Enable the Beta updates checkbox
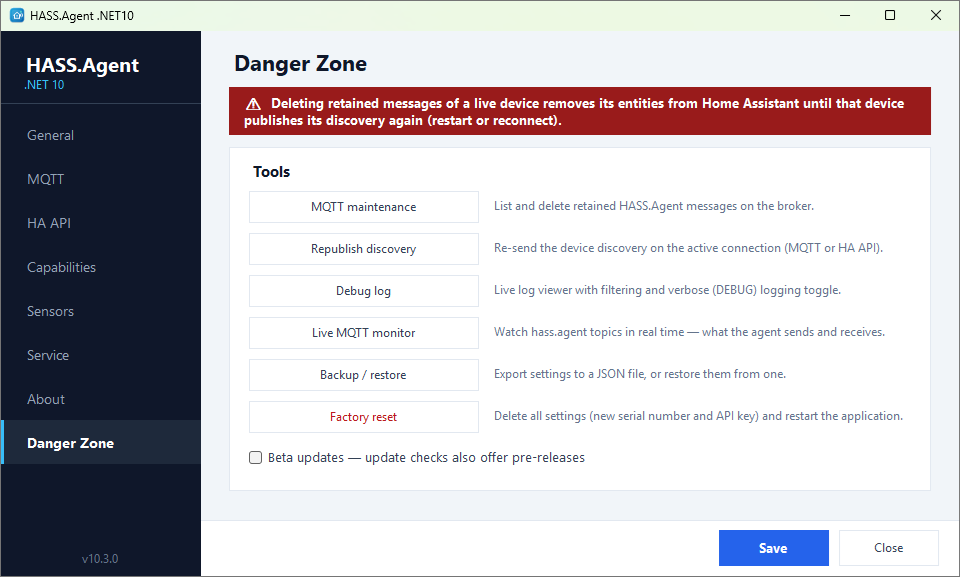Viewport: 960px width, 577px height. 255,458
